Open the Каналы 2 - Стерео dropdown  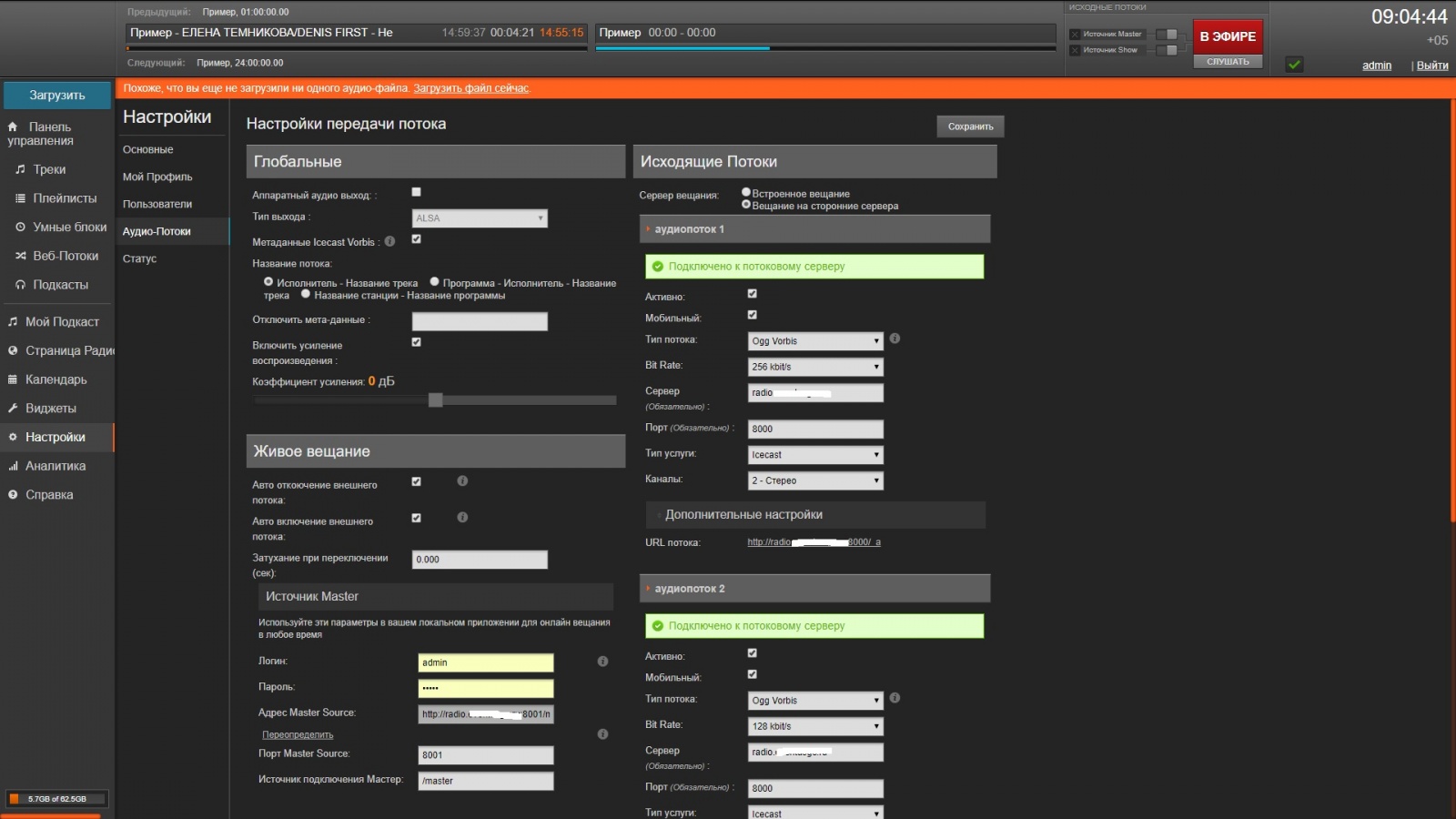click(x=815, y=480)
